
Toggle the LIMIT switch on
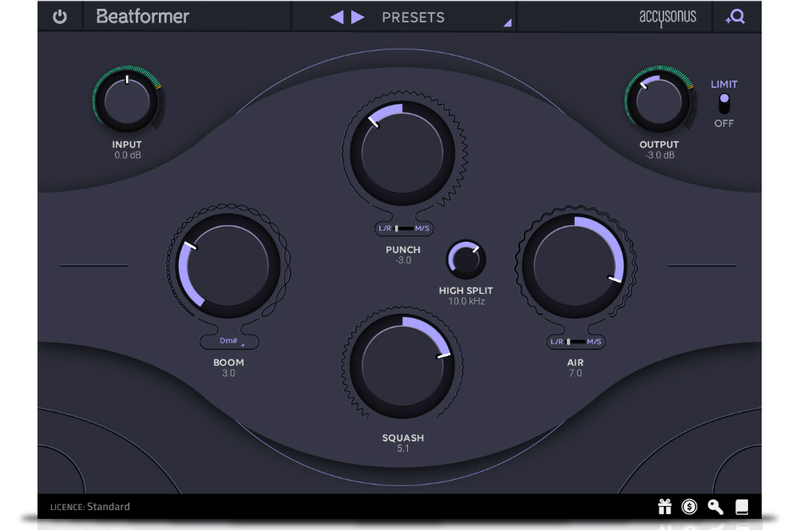pyautogui.click(x=724, y=104)
